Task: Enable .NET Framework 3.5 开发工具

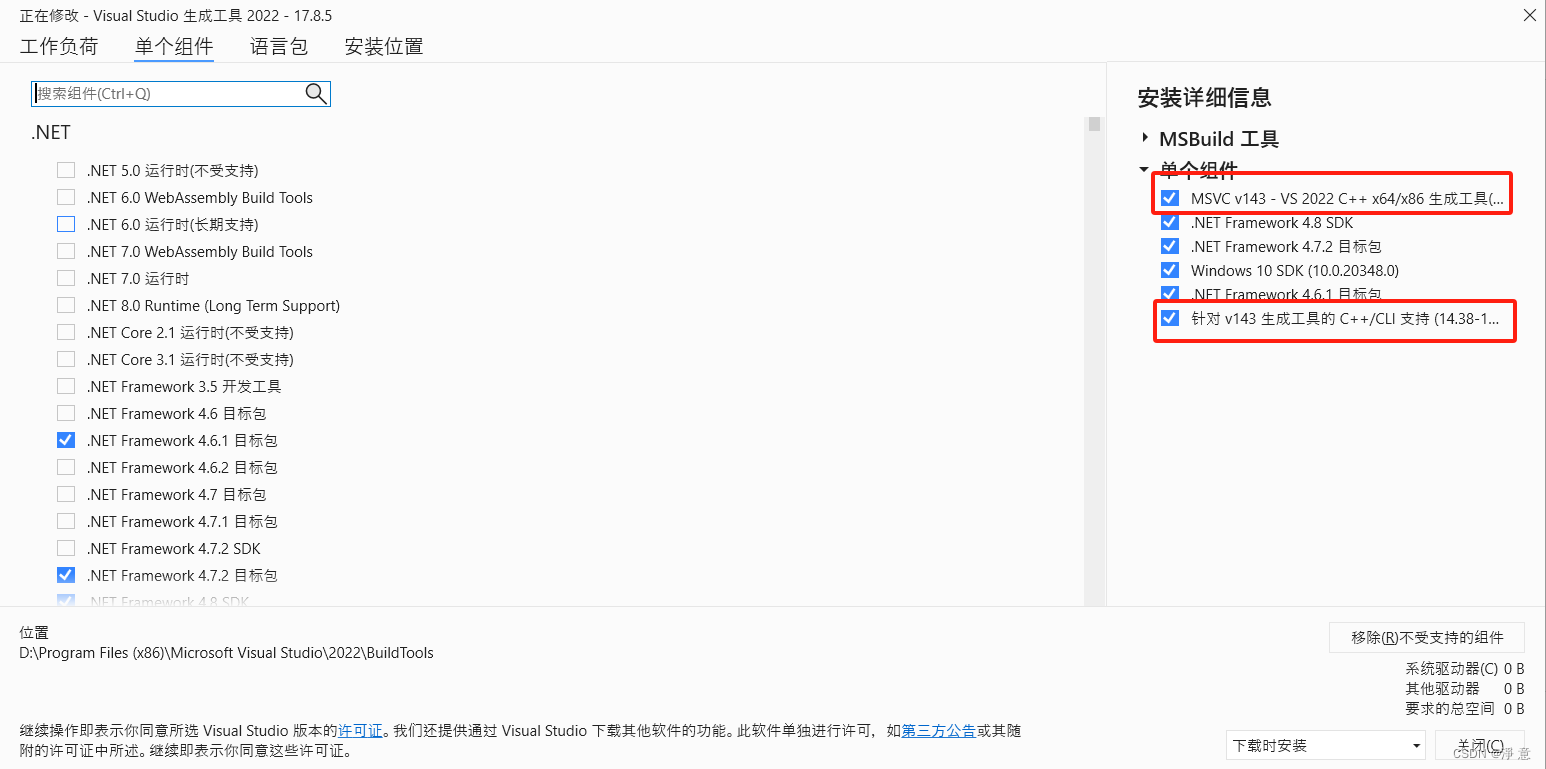Action: pos(66,386)
